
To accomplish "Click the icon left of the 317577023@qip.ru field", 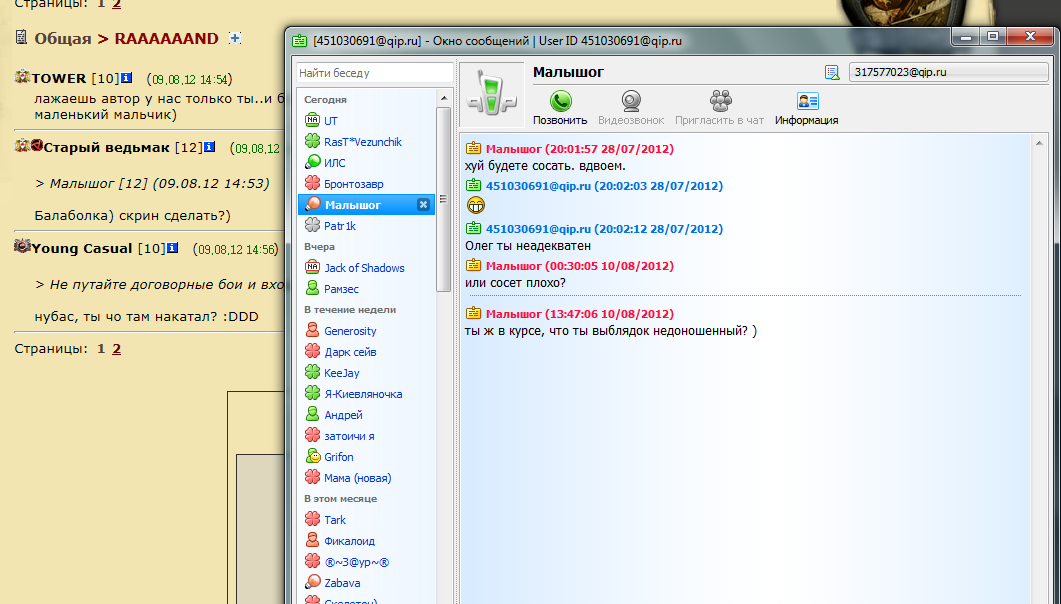I will (832, 72).
